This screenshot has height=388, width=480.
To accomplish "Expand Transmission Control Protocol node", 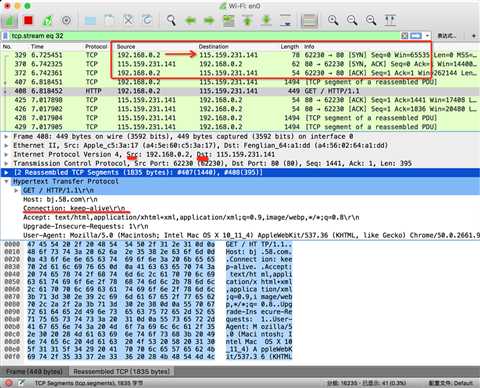I will (x=6, y=163).
